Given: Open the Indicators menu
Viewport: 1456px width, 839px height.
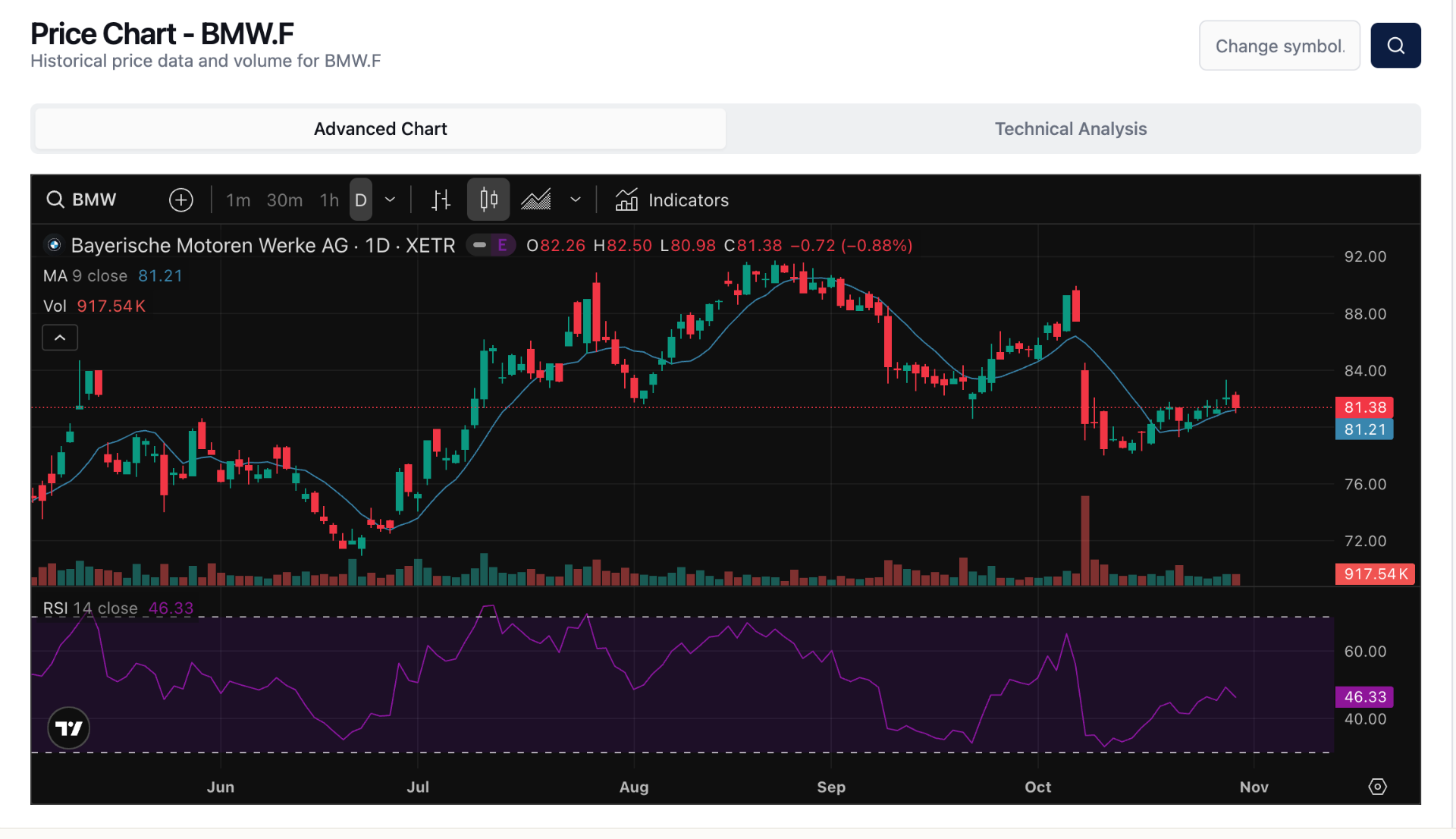Looking at the screenshot, I should click(x=672, y=200).
